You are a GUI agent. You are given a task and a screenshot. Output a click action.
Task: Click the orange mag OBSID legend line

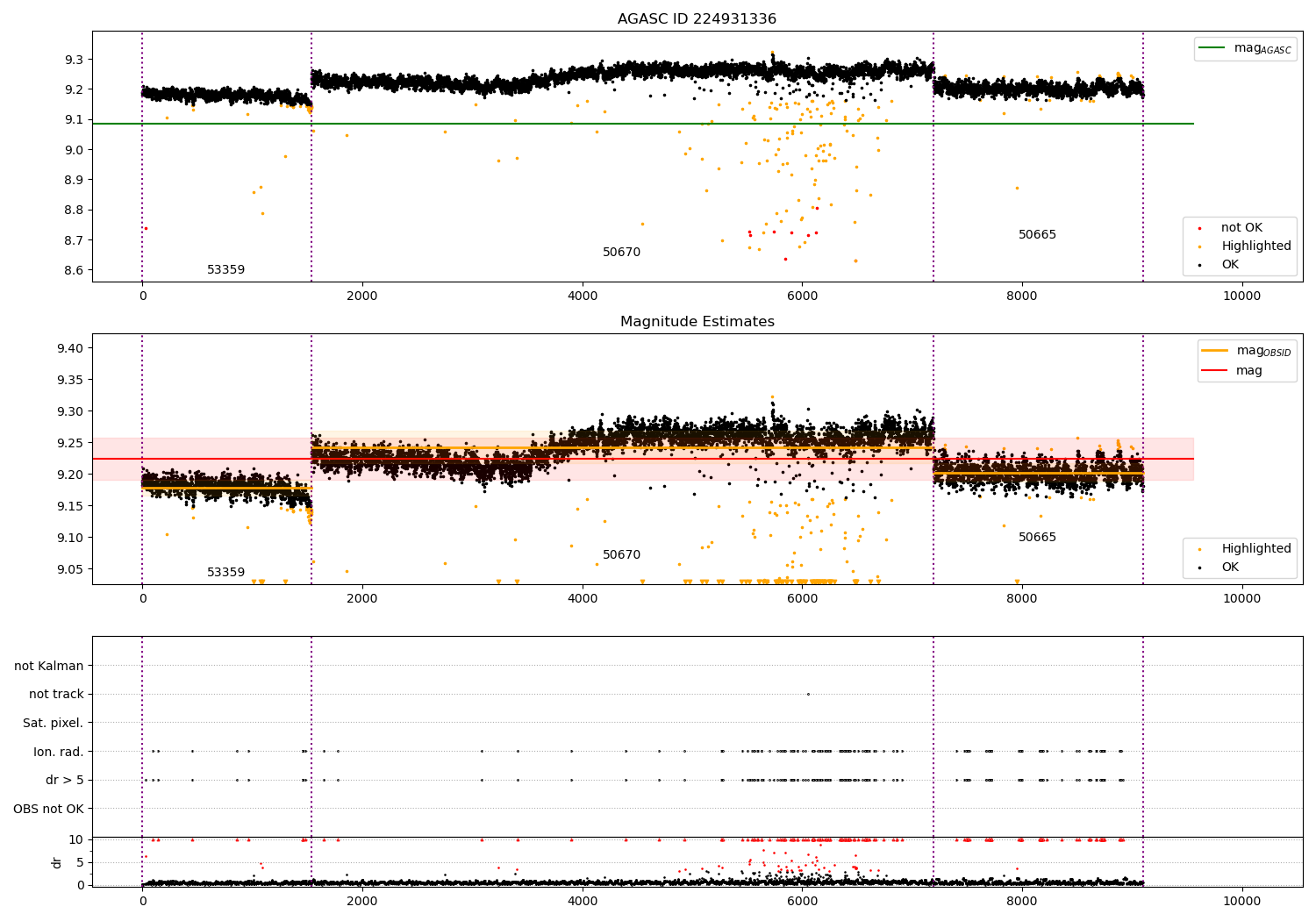(x=1215, y=350)
